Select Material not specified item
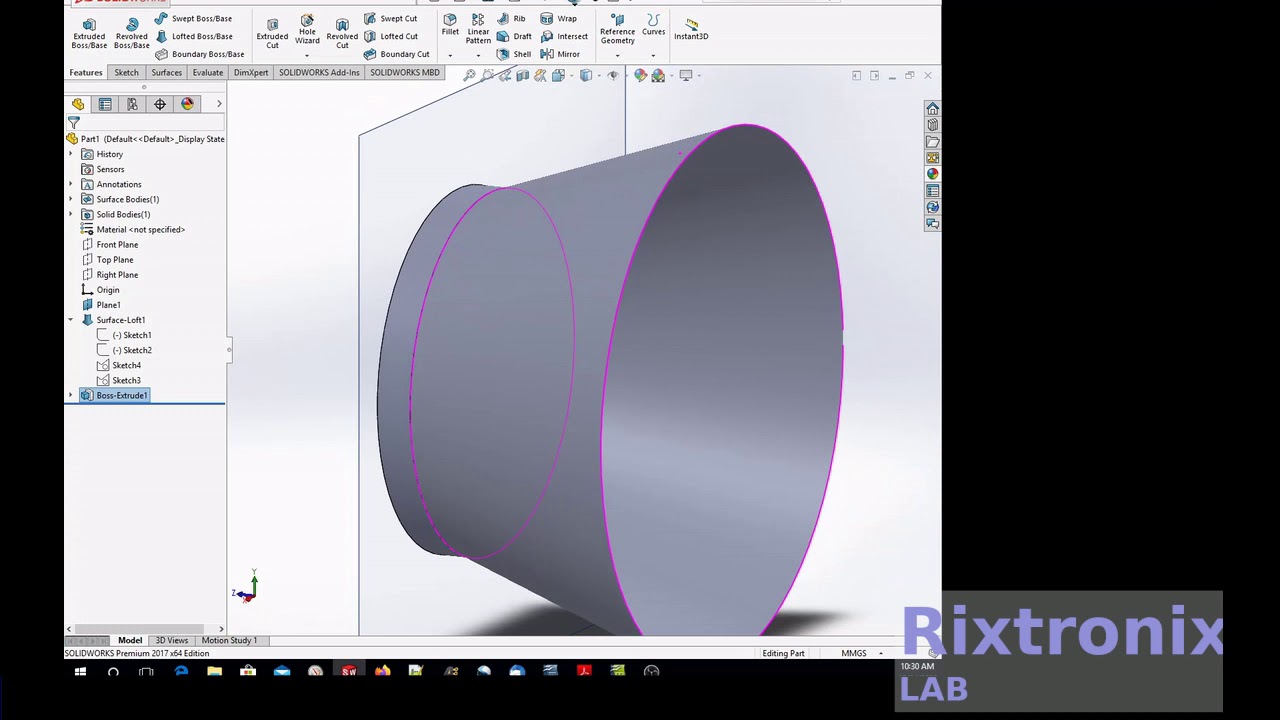The image size is (1280, 720). [140, 229]
